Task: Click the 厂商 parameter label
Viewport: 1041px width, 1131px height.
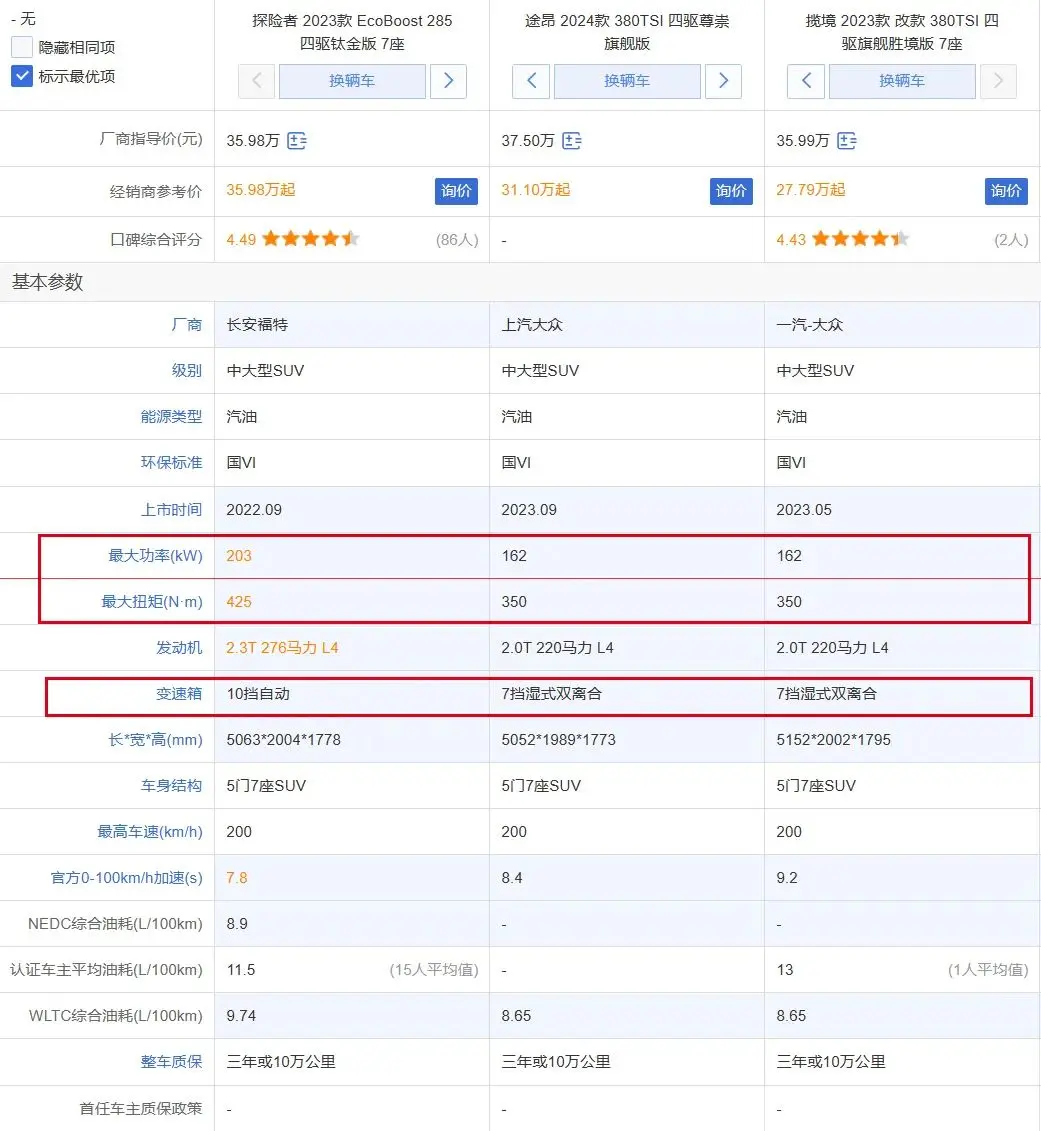Action: [187, 325]
